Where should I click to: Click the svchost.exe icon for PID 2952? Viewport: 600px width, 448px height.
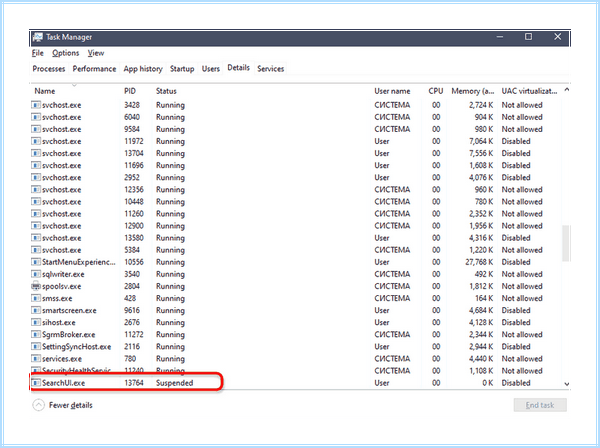pos(36,178)
